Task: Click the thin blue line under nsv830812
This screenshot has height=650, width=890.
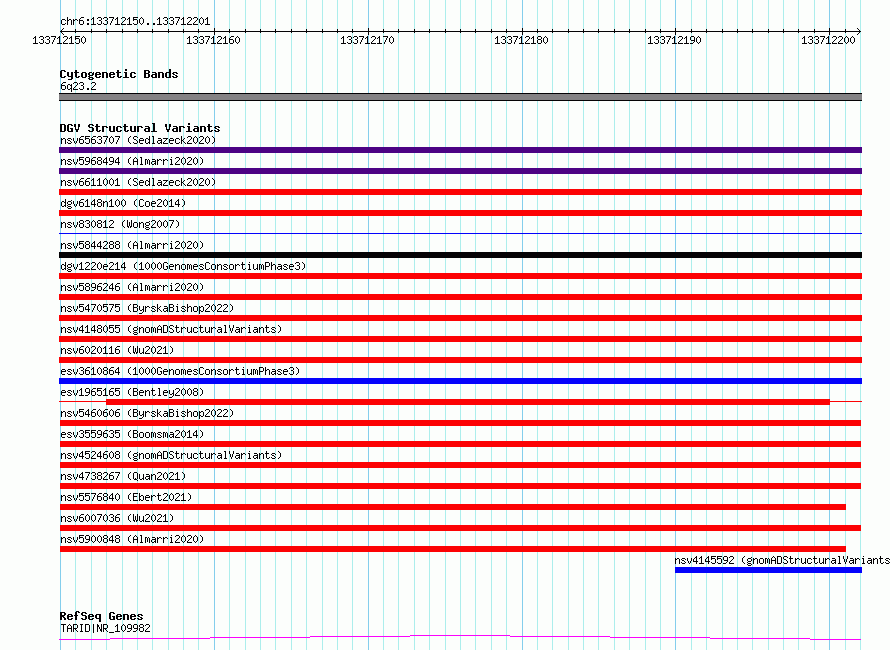Action: click(460, 233)
